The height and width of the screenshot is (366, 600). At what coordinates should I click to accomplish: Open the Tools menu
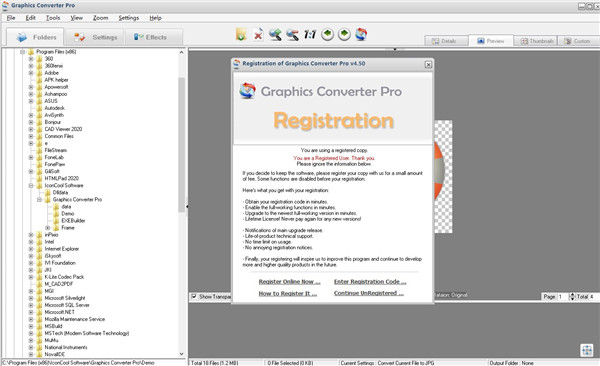click(53, 18)
